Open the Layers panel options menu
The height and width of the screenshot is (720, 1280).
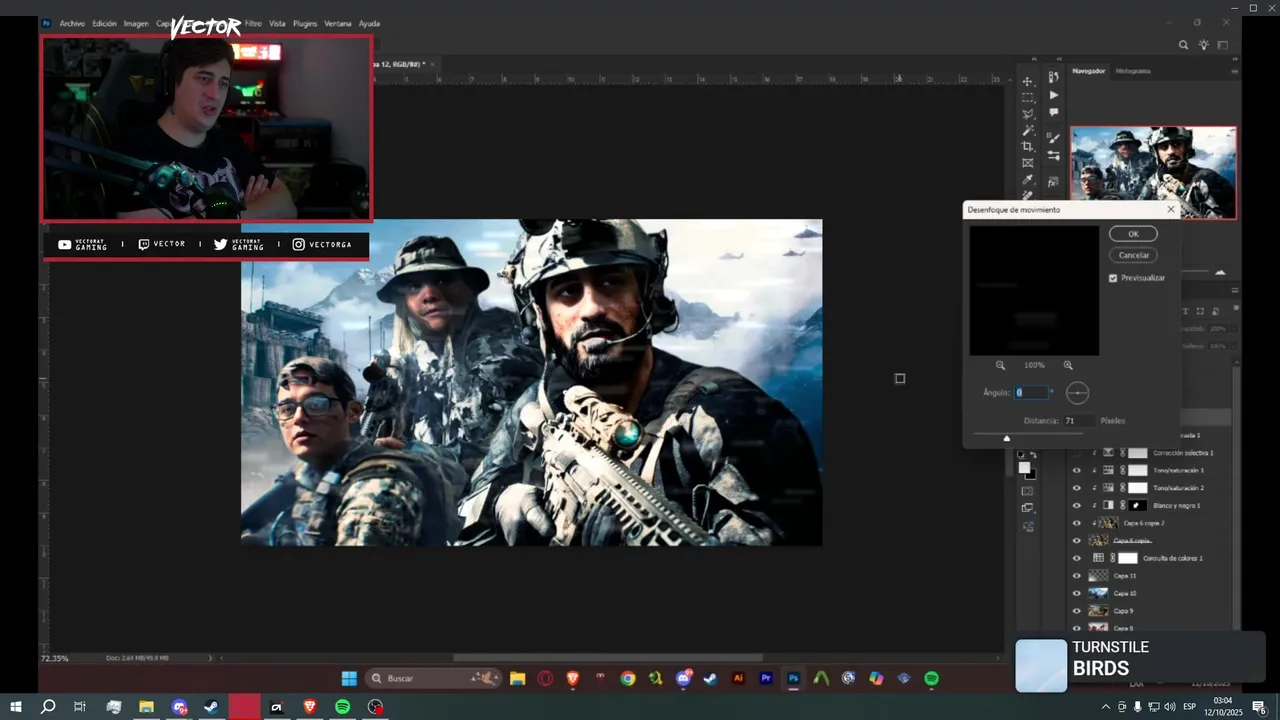[x=1235, y=291]
